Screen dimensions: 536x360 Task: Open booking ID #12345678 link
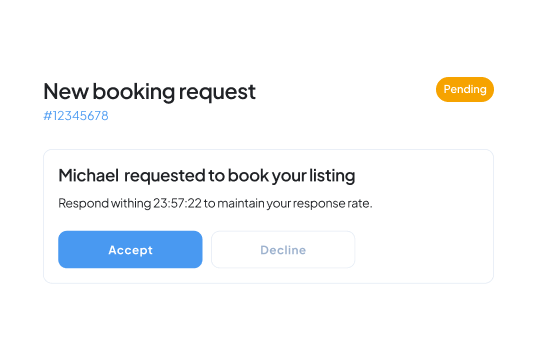tap(76, 116)
